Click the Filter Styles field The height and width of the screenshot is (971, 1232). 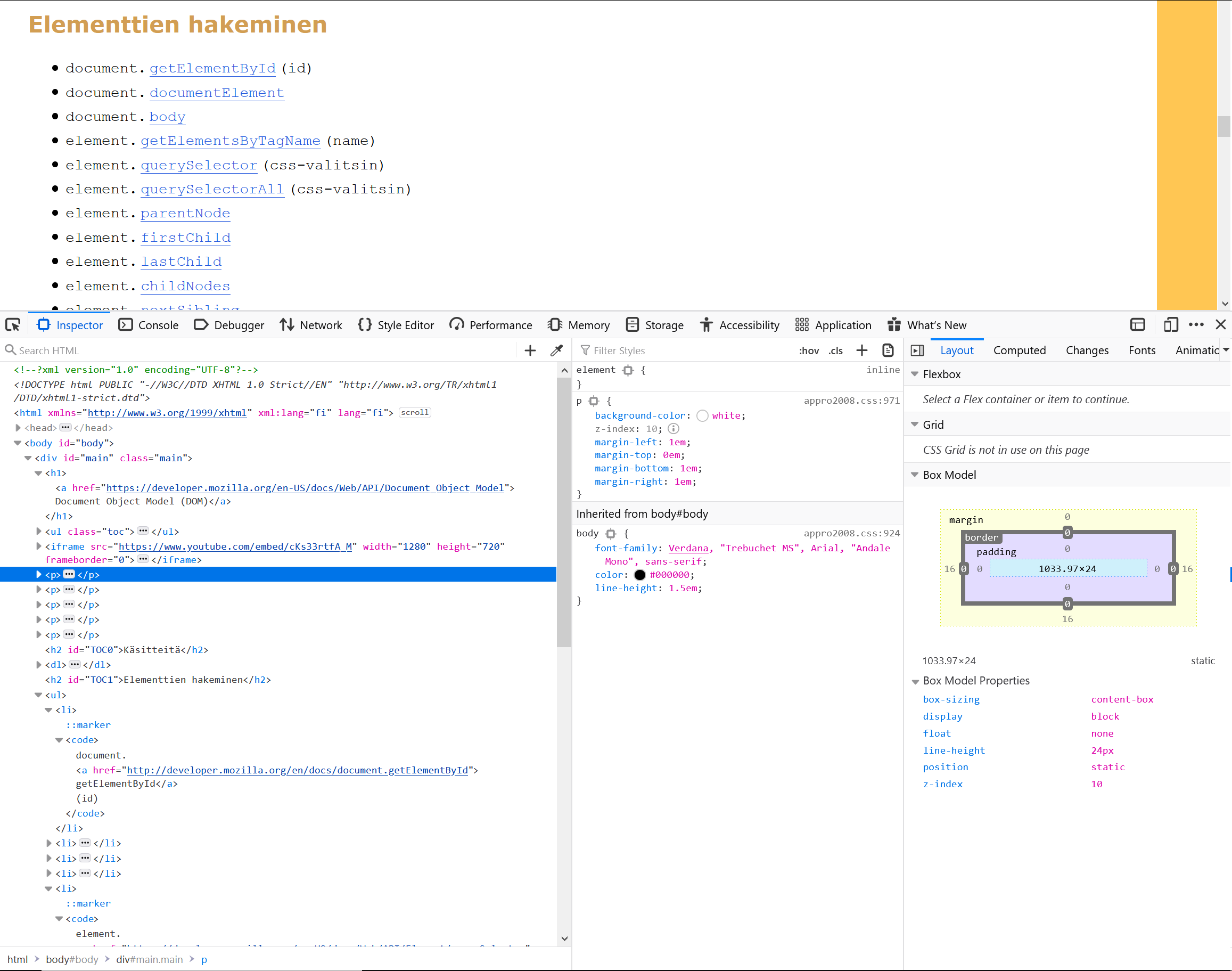click(685, 350)
